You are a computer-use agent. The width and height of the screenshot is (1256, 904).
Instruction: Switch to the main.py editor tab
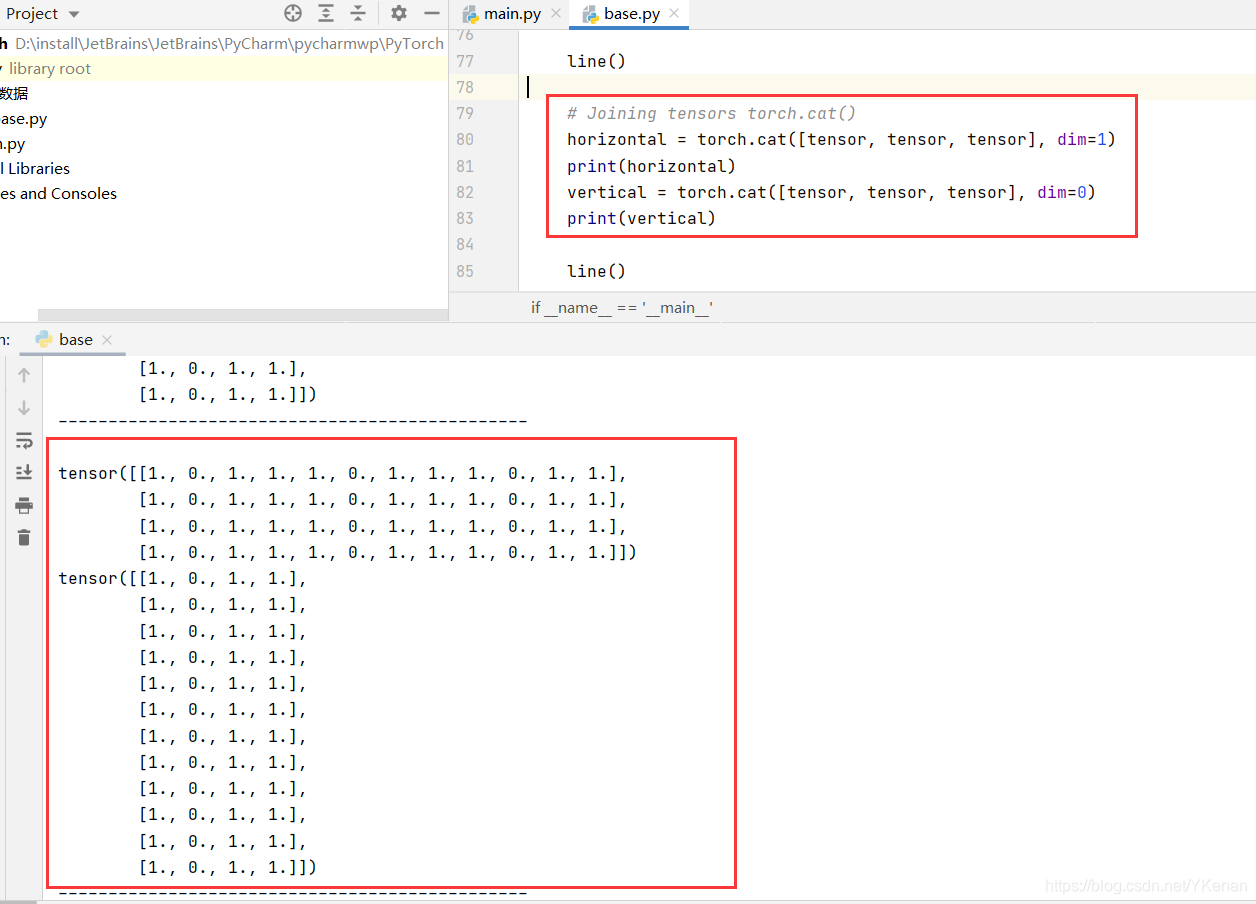[x=512, y=14]
